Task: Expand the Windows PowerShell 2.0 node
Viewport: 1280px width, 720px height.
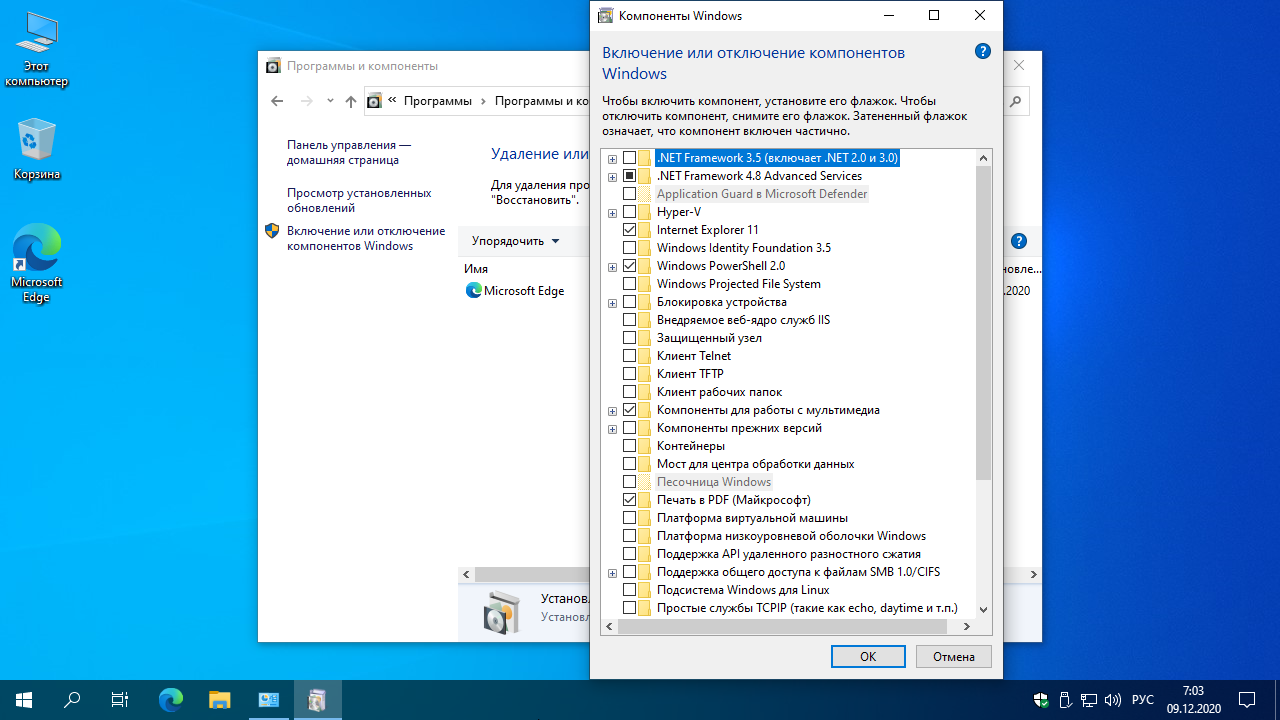Action: 612,267
